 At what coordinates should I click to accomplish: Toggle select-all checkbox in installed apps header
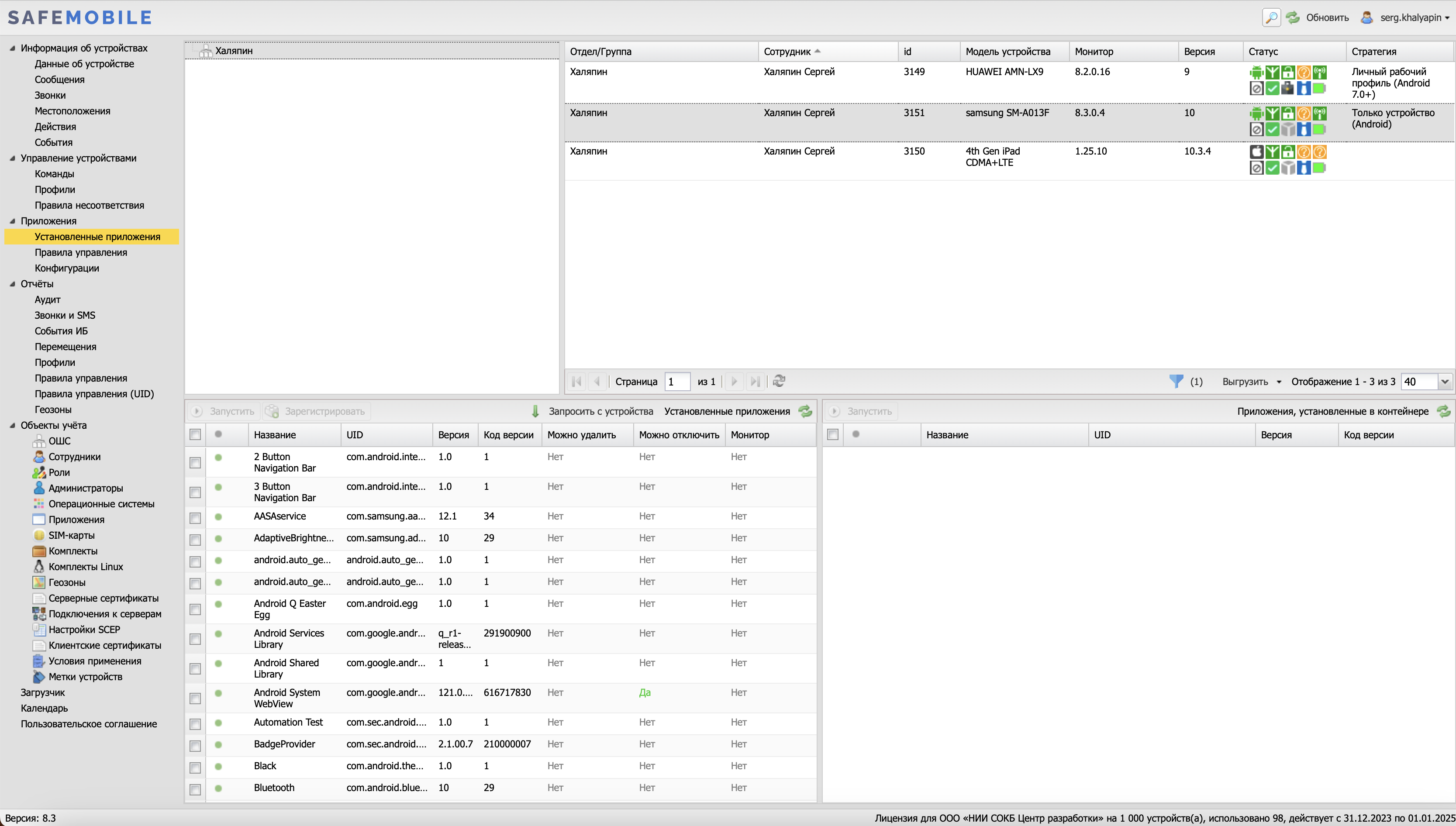tap(195, 434)
